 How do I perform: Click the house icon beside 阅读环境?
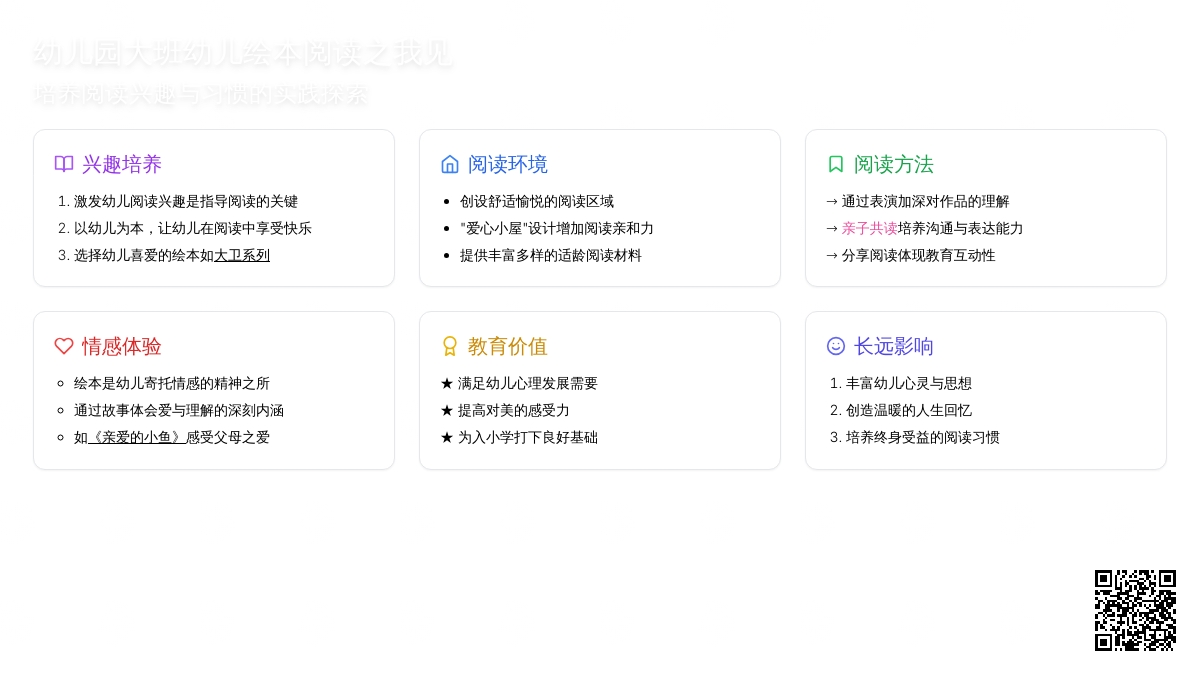coord(450,164)
